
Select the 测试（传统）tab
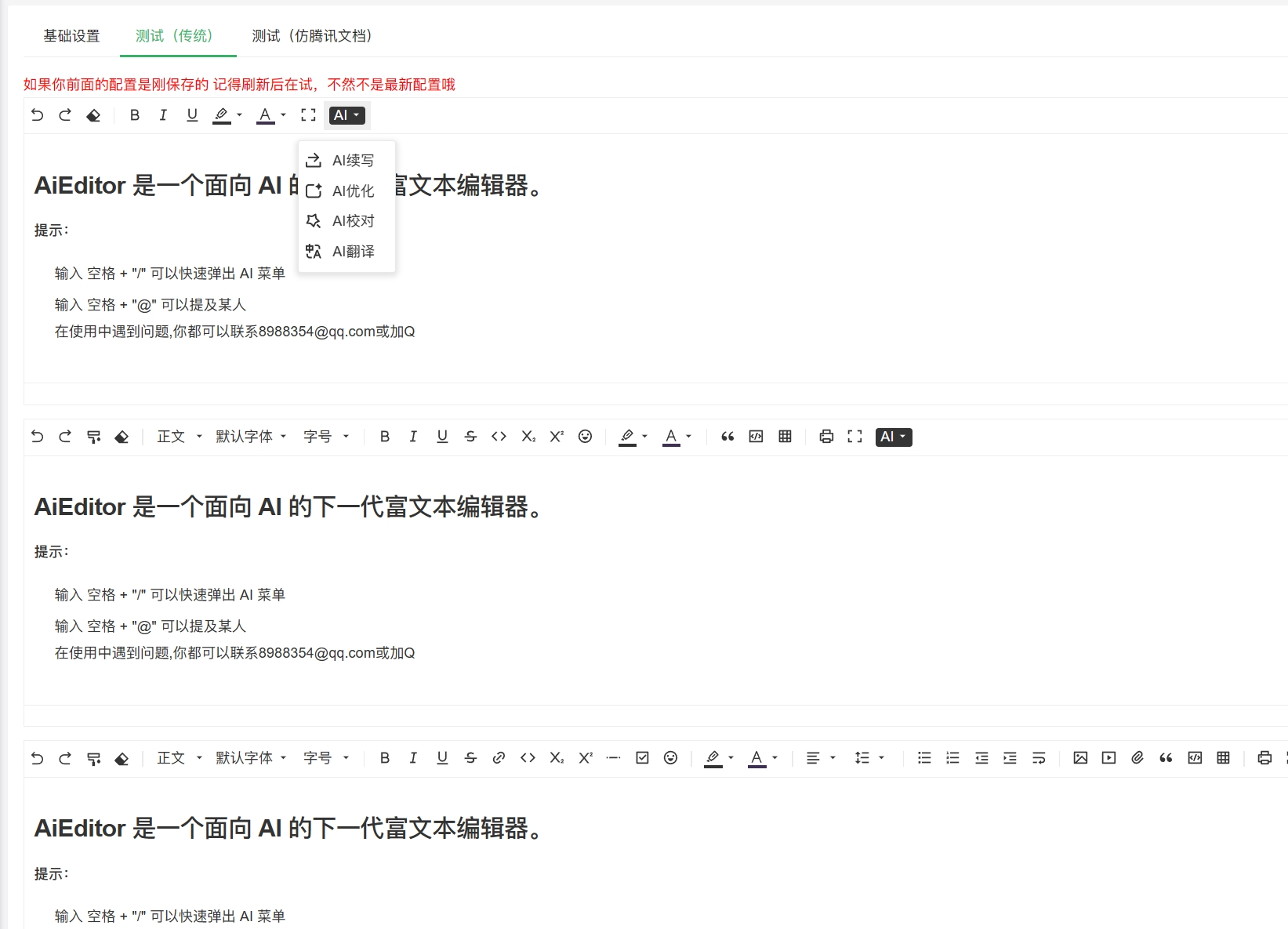coord(178,36)
